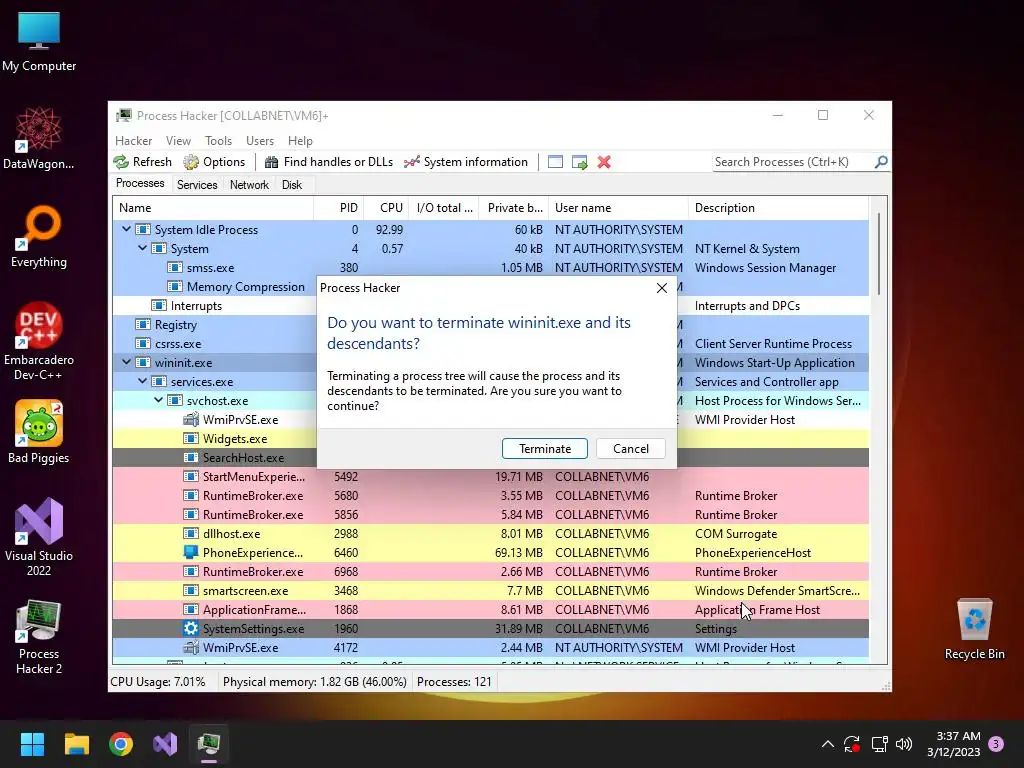This screenshot has height=768, width=1024.
Task: Click the PhoneExperience process icon
Action: [x=191, y=552]
